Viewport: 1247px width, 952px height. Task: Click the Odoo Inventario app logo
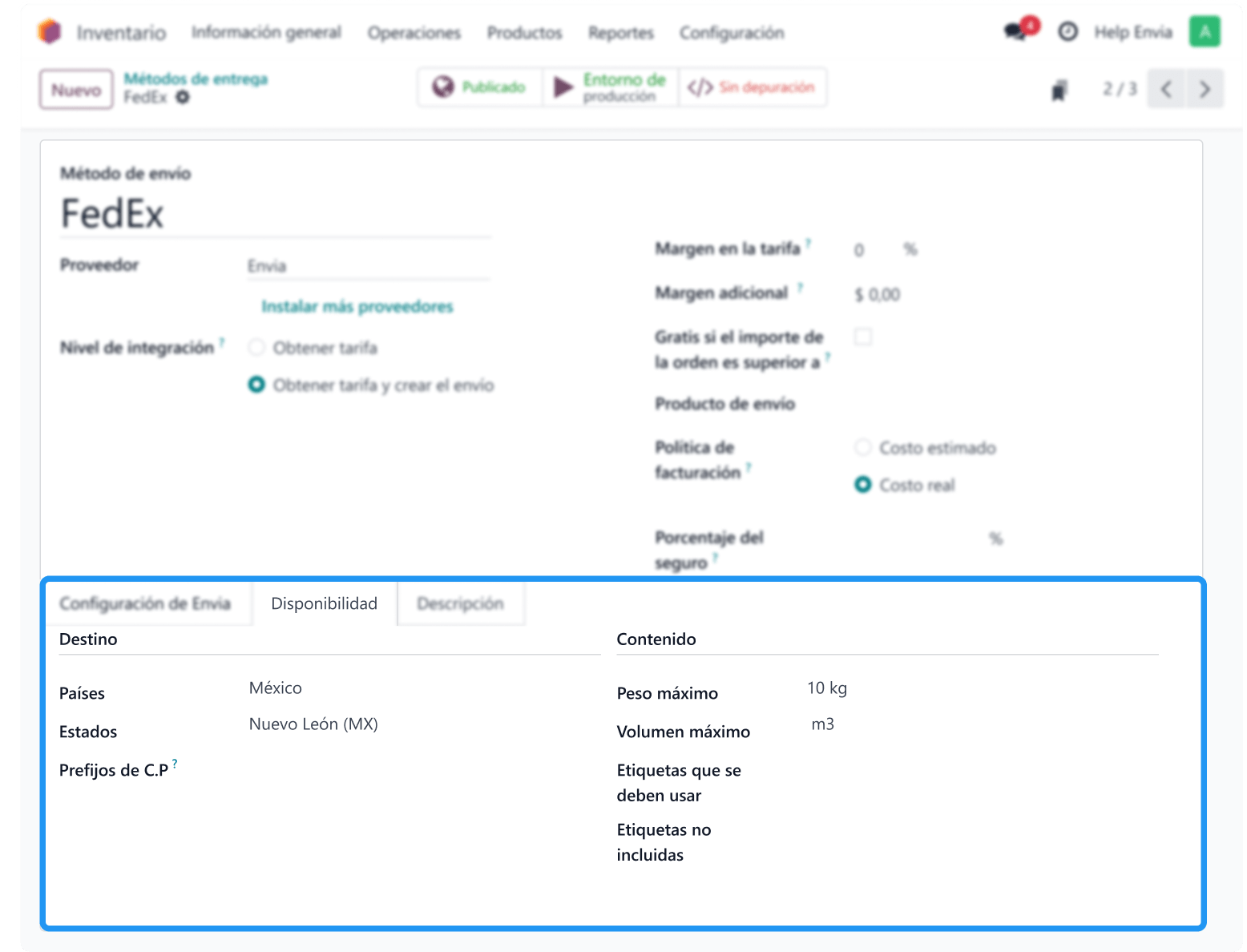coord(50,32)
